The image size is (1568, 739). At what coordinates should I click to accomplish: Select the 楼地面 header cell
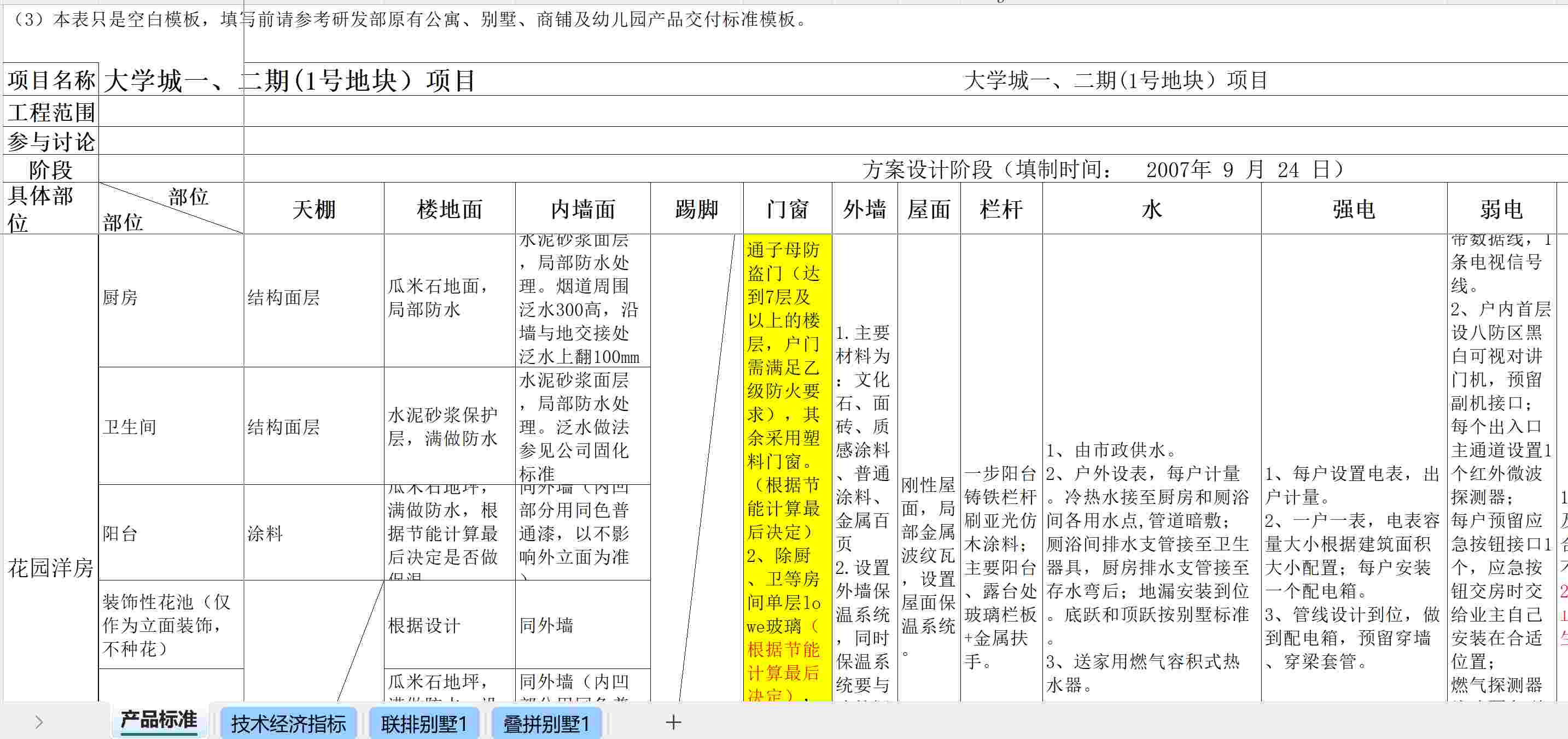(449, 209)
